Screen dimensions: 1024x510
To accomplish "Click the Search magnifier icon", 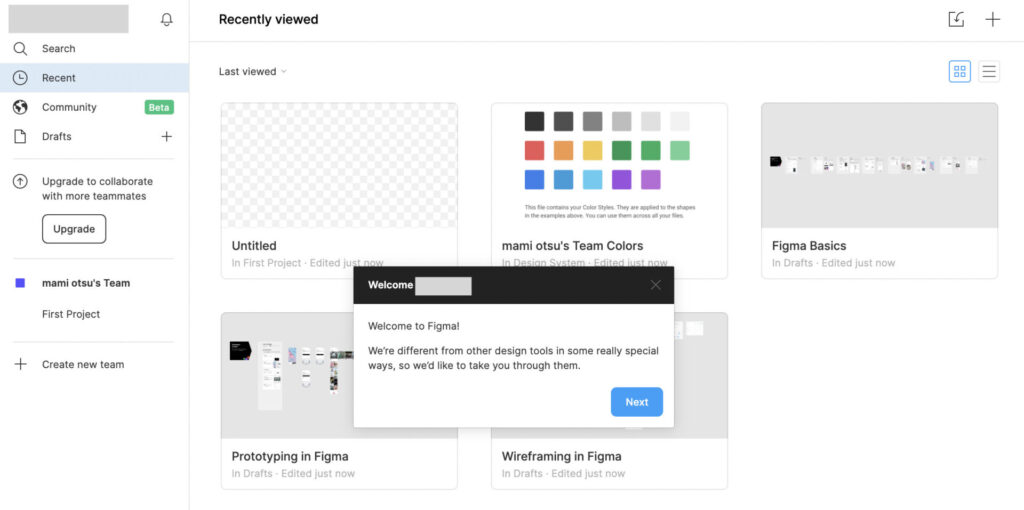I will click(x=20, y=48).
